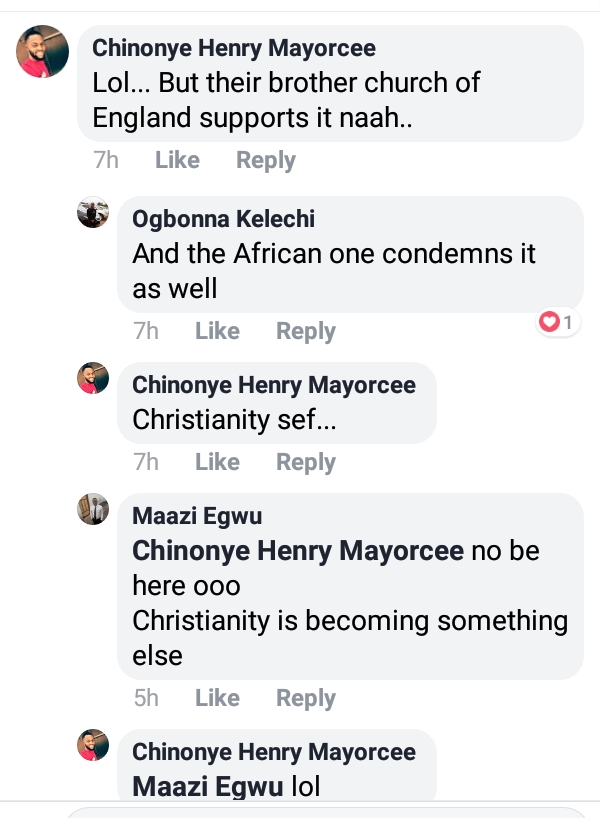Click avatar beside the 'Maazi Egwu lol' reply
Screen dimensions: 600x818
click(93, 745)
